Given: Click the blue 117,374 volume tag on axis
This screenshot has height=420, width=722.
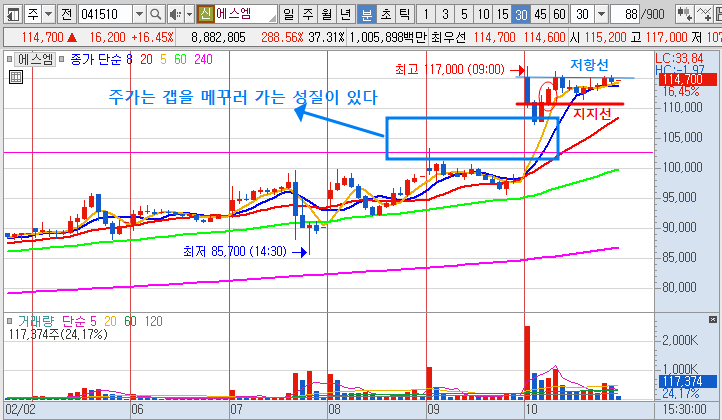Looking at the screenshot, I should [x=687, y=381].
